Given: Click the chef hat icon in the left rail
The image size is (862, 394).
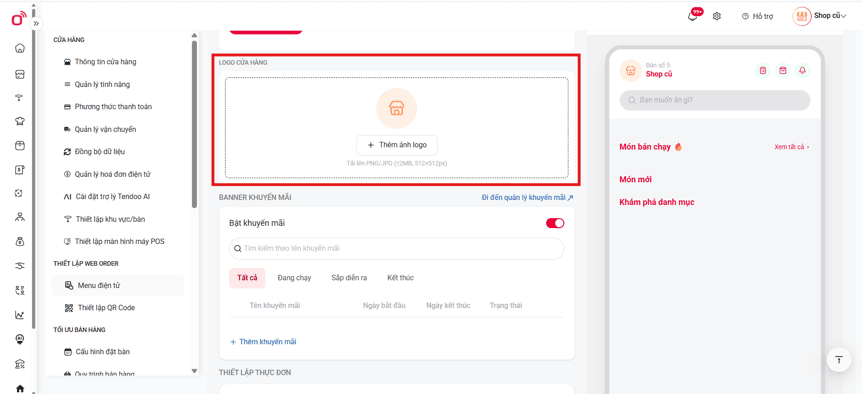Looking at the screenshot, I should click(20, 122).
